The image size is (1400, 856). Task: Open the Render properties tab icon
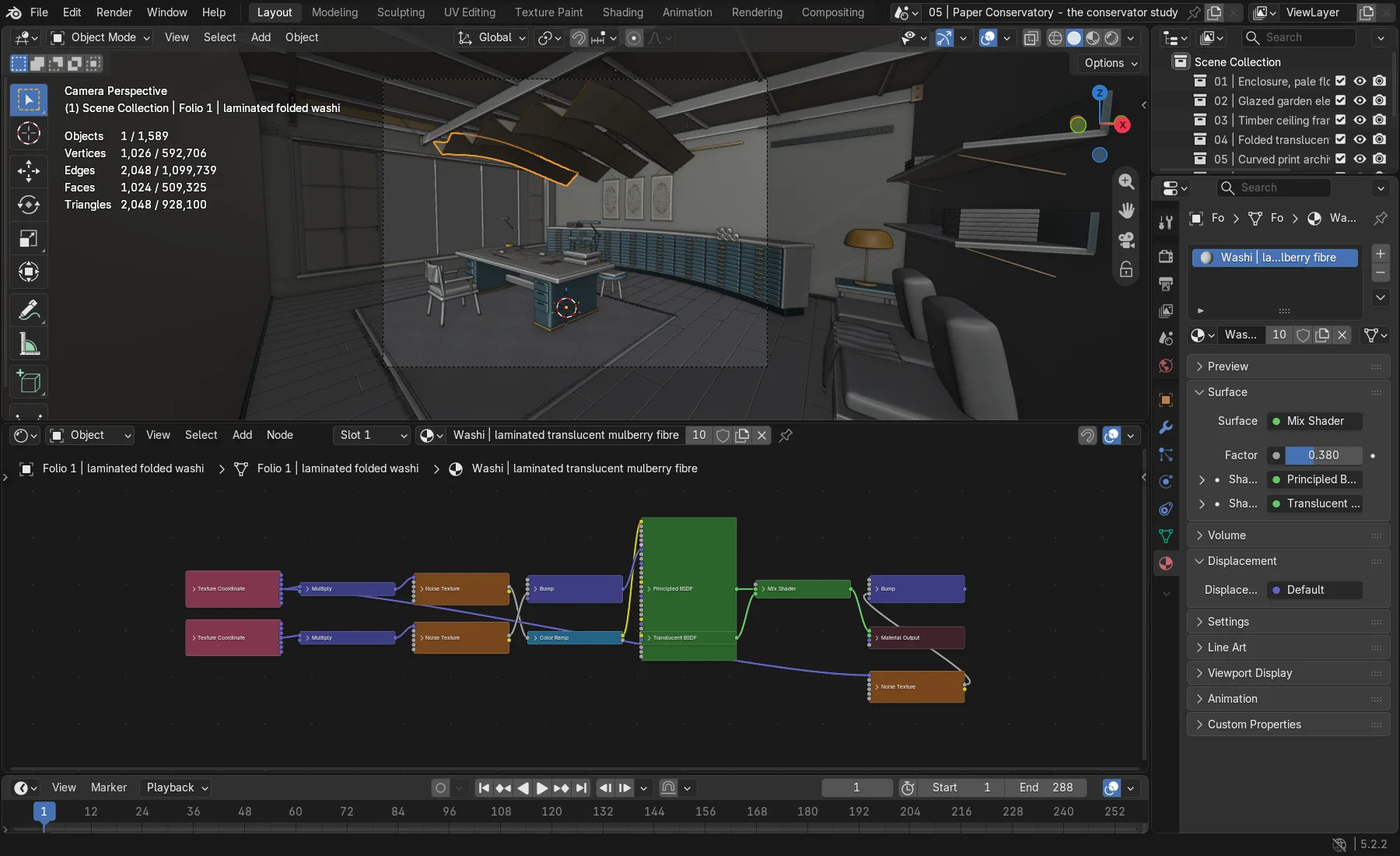(x=1166, y=256)
